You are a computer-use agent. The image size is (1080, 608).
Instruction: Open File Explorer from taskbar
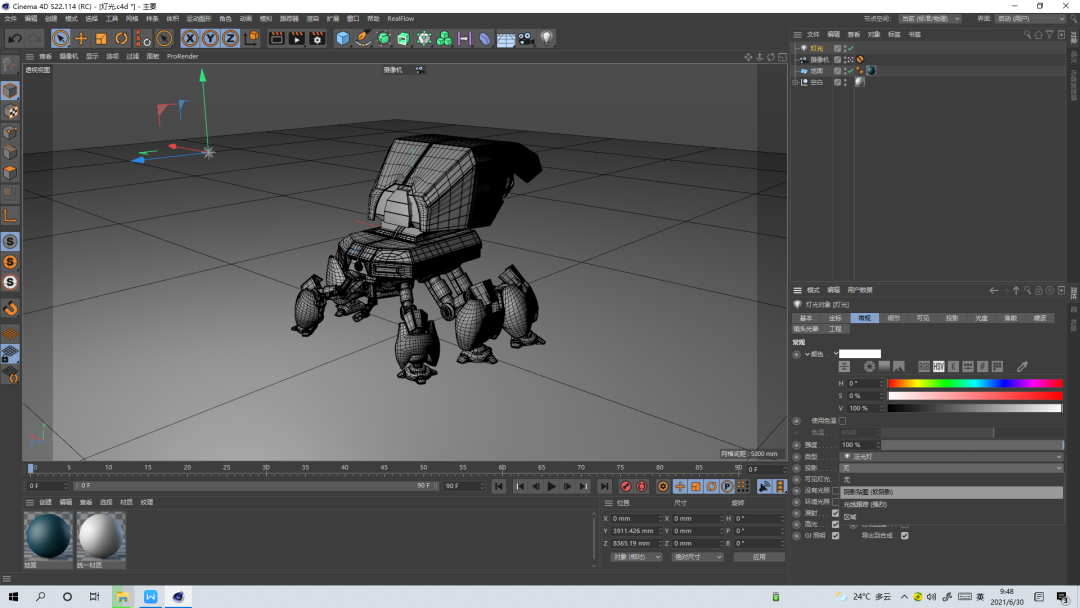click(x=123, y=596)
